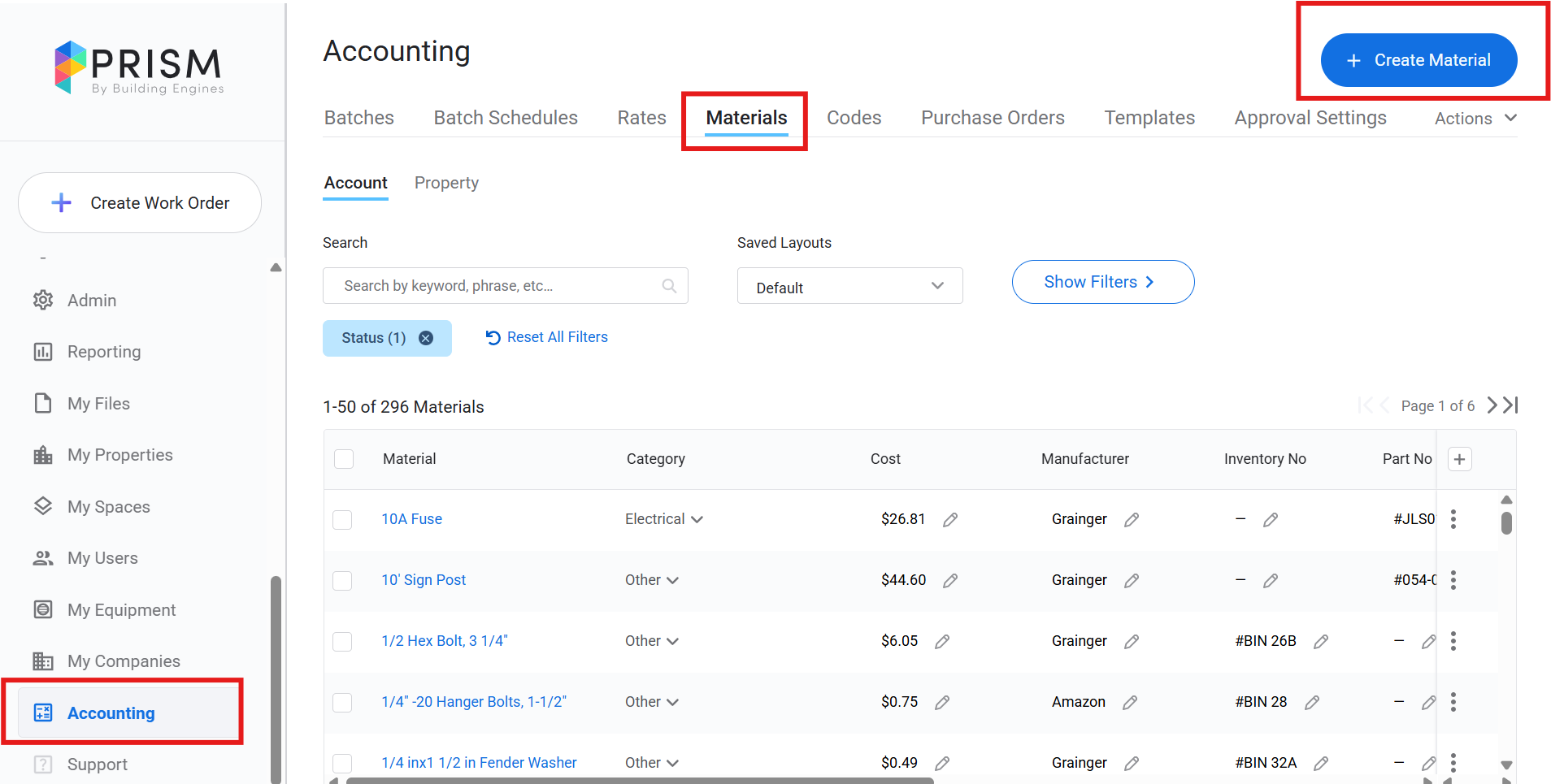Check the 1/4"-20 Hanger Bolts checkbox
The height and width of the screenshot is (784, 1551).
coord(342,703)
